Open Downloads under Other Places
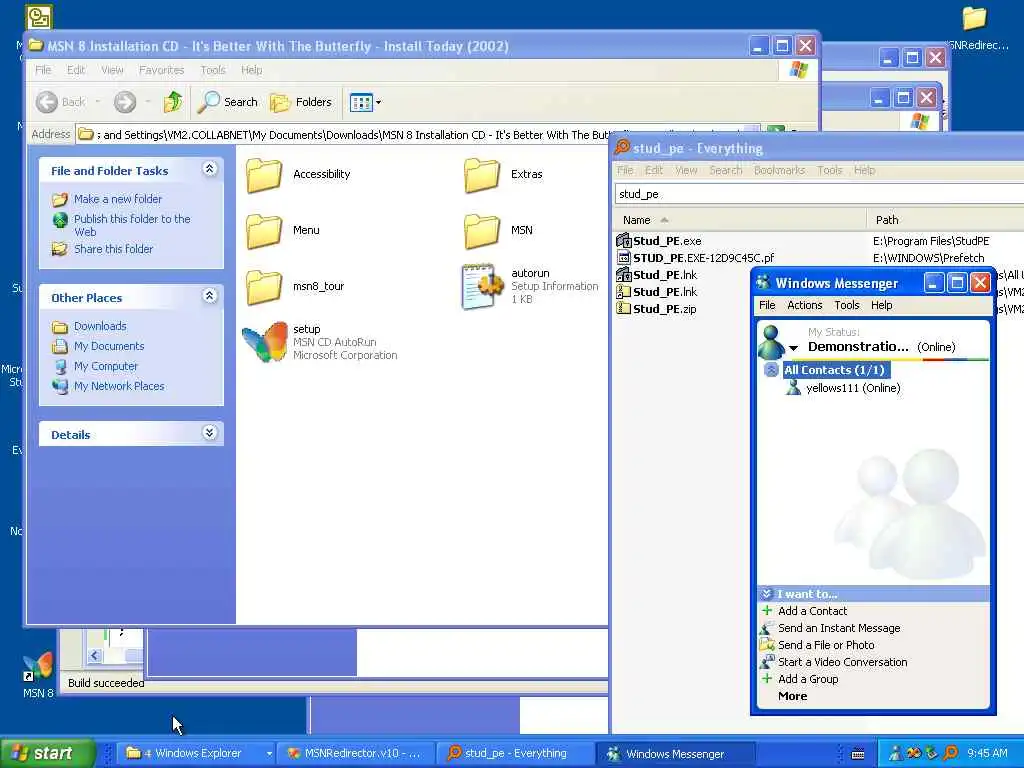1024x768 pixels. pos(100,326)
